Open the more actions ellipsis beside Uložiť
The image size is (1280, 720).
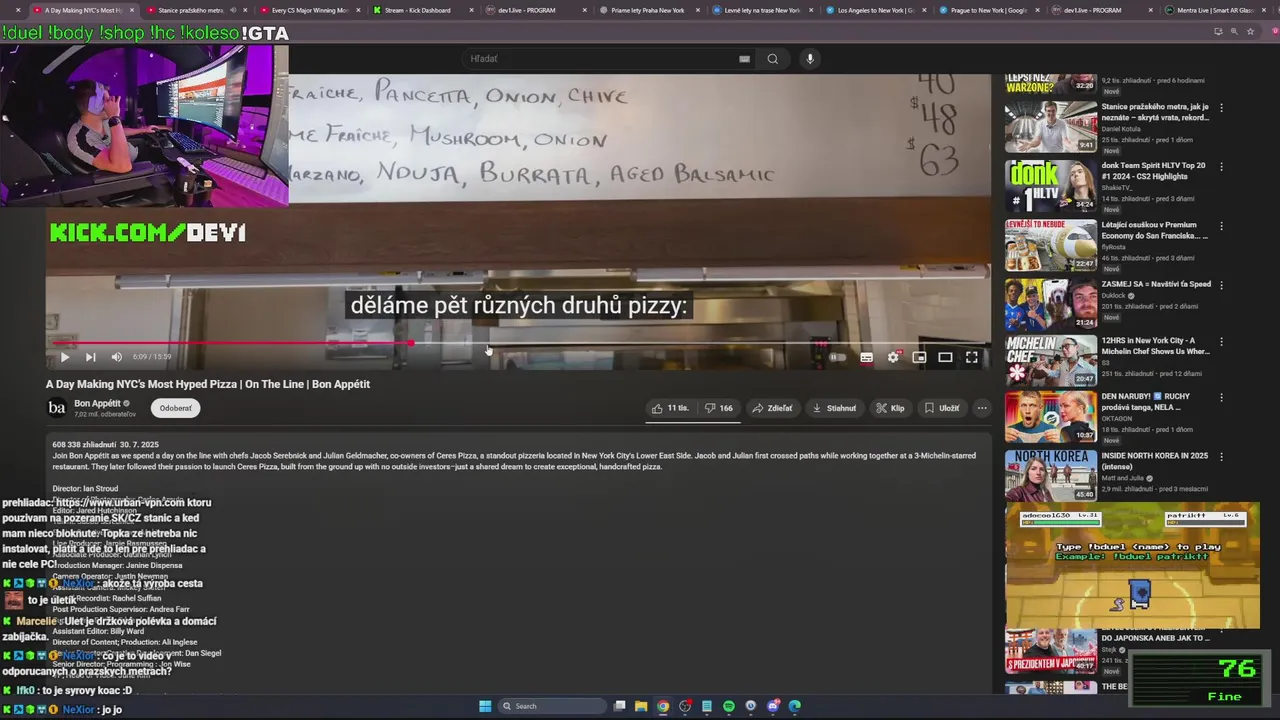(x=982, y=408)
